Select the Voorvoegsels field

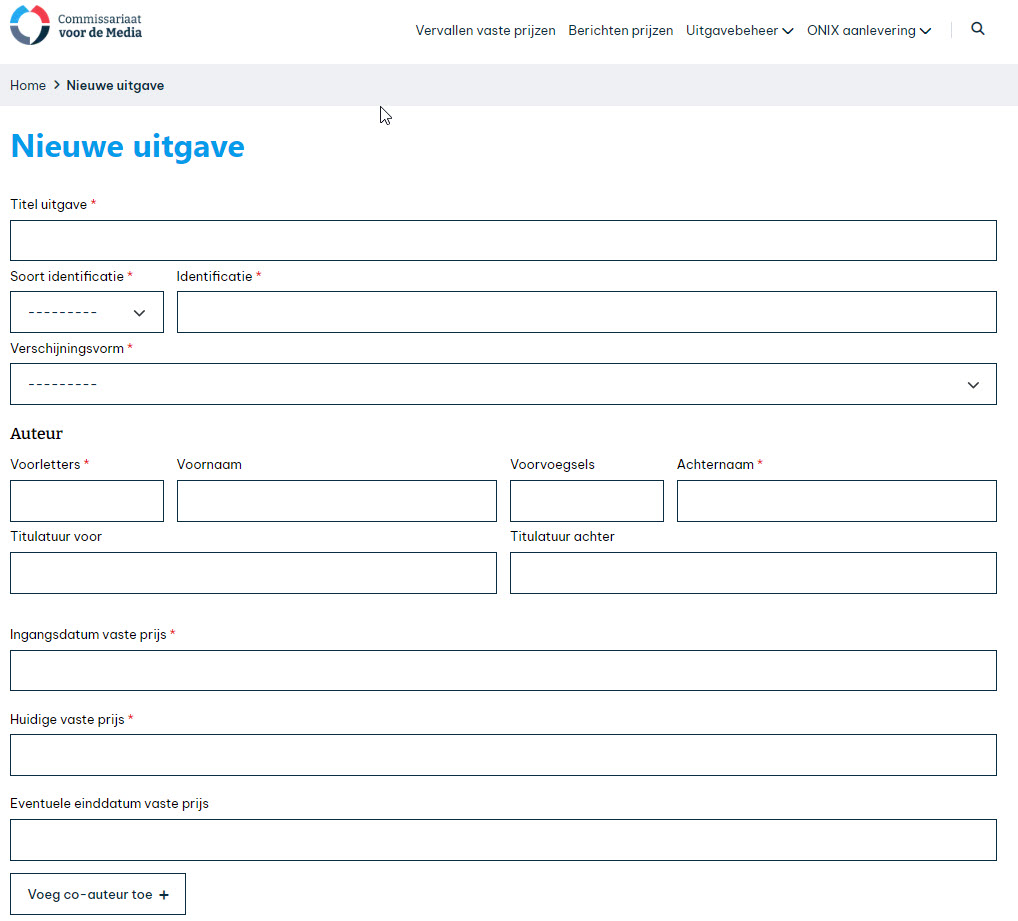(586, 501)
